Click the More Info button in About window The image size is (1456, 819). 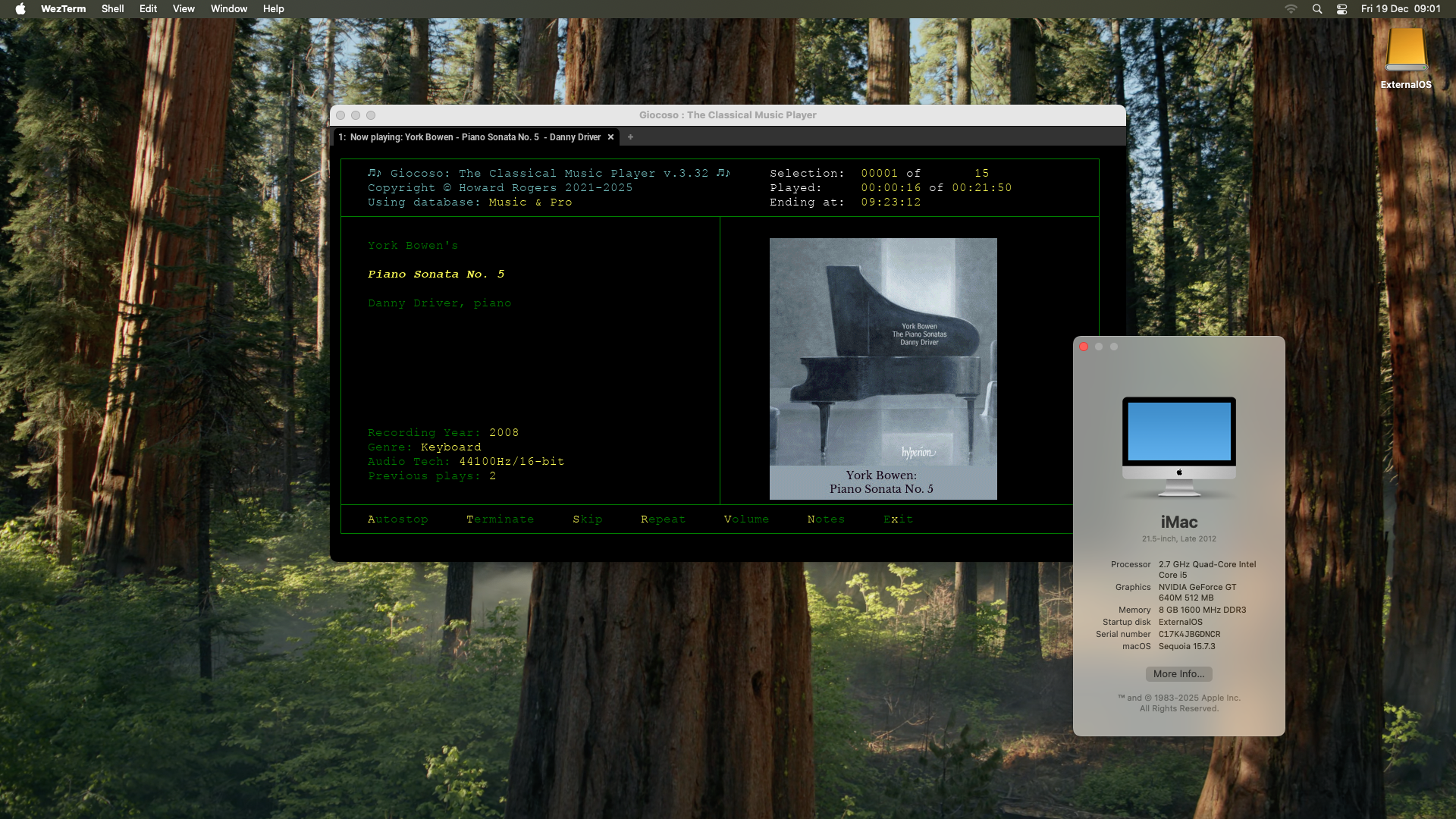click(x=1178, y=673)
